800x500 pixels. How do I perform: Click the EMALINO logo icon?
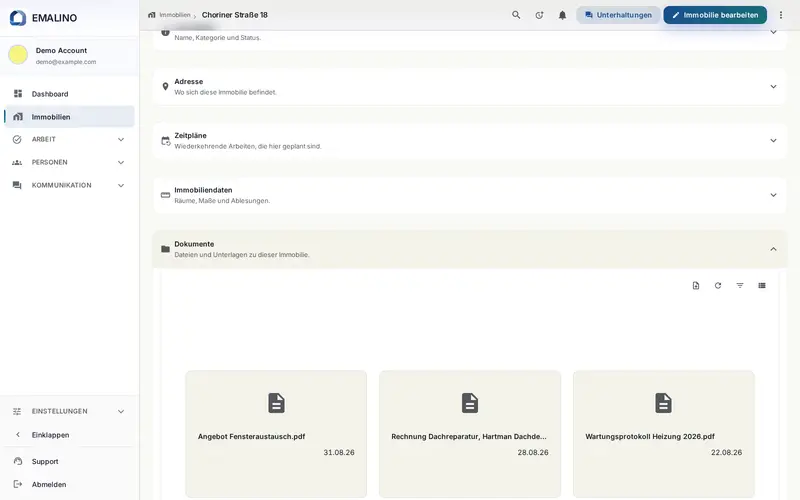[x=18, y=18]
